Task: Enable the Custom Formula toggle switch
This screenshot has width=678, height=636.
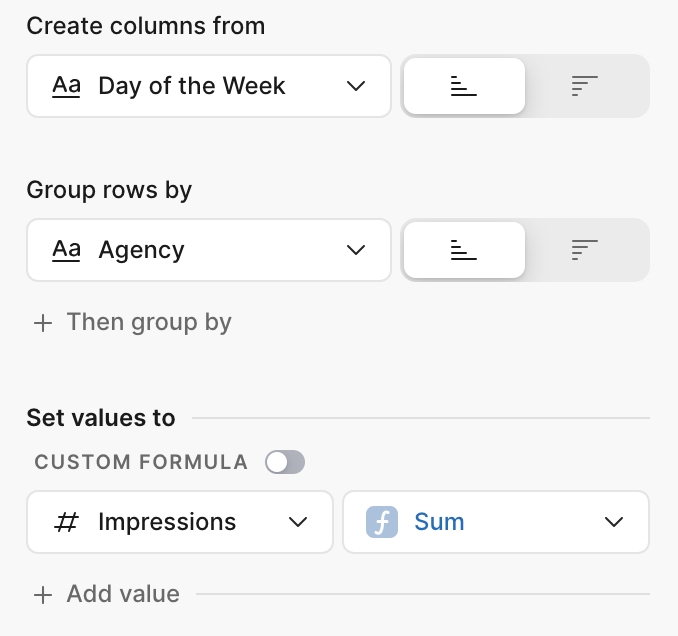Action: [285, 462]
